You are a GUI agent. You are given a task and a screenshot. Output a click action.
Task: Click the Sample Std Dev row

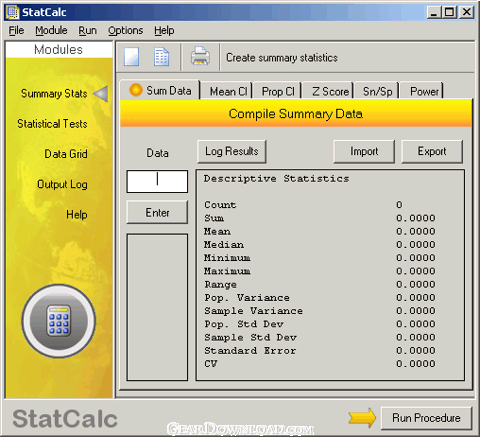tap(320, 337)
